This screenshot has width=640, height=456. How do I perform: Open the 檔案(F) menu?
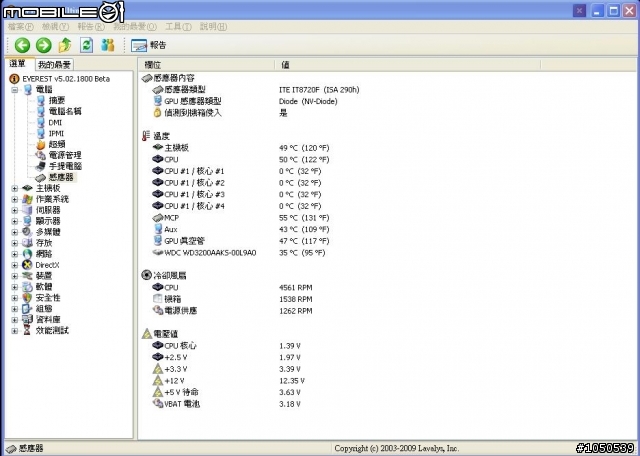coord(20,27)
